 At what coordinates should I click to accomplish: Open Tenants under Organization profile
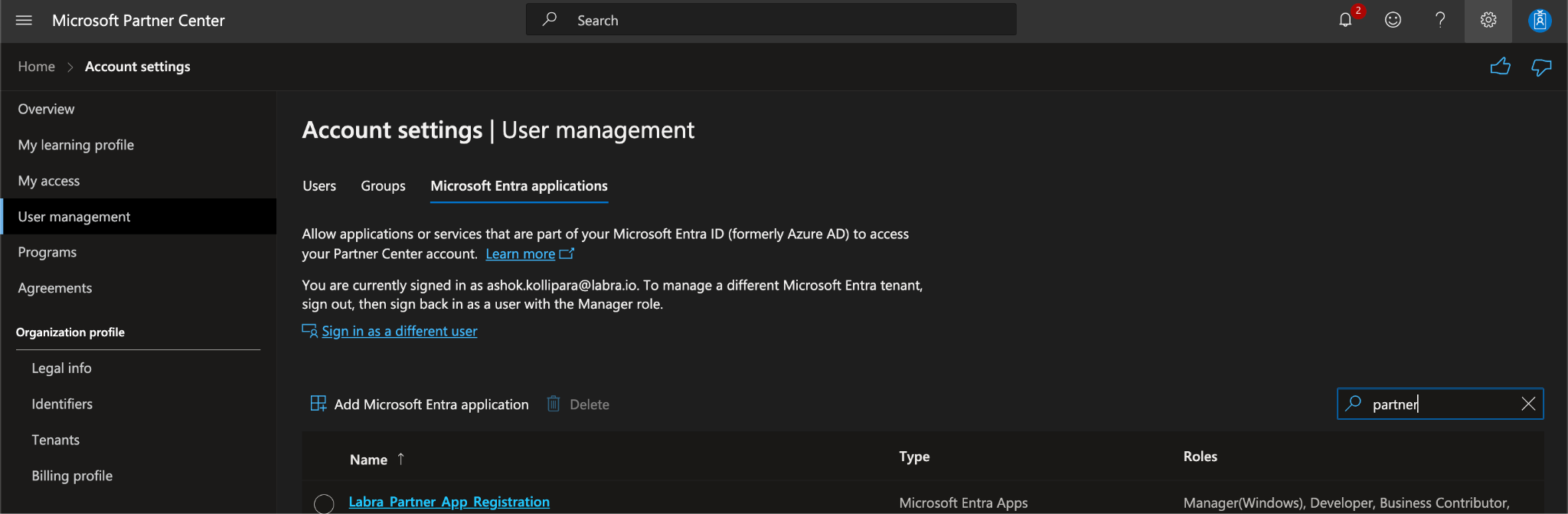coord(56,440)
